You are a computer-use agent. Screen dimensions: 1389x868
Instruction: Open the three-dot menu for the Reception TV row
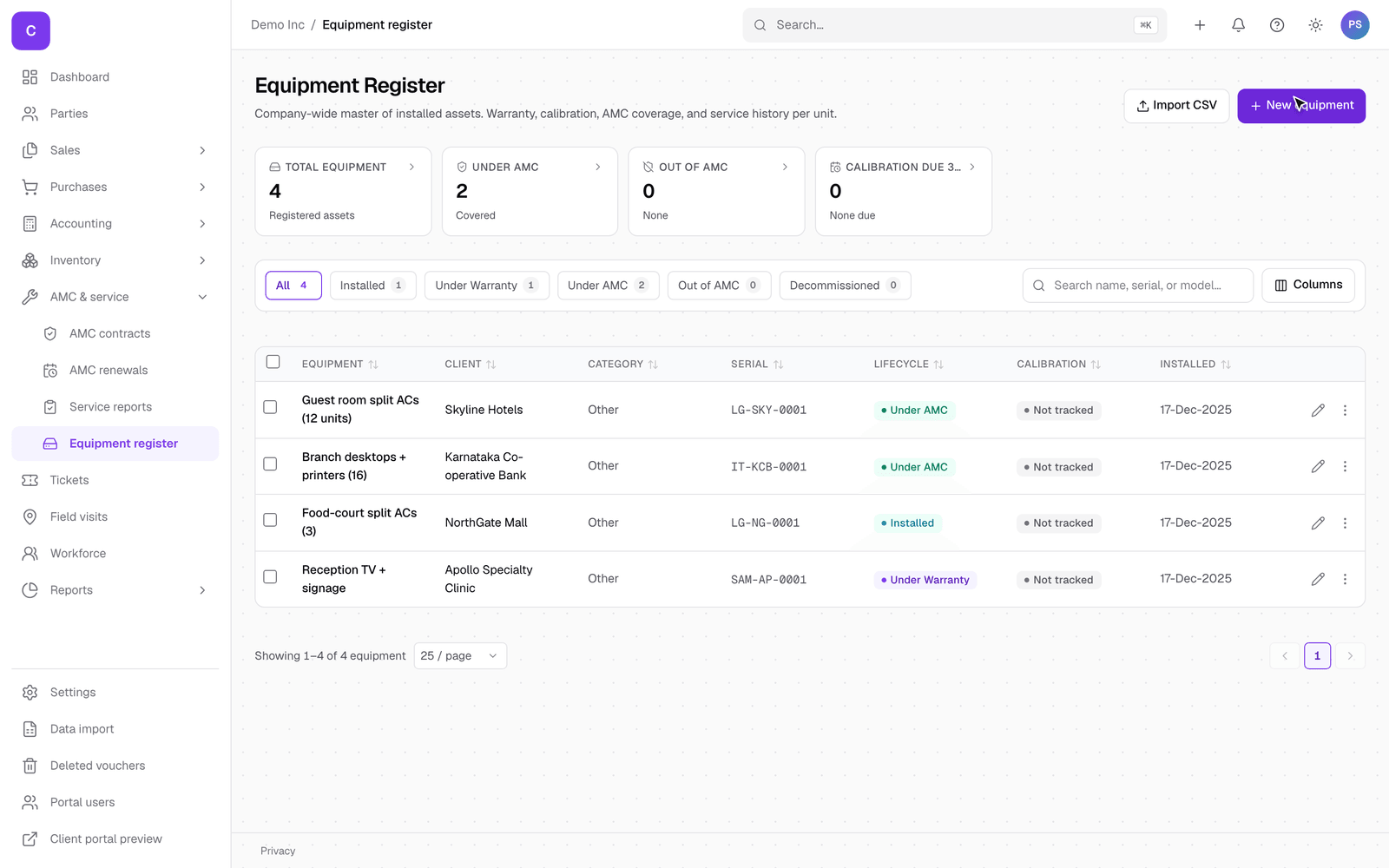(1345, 579)
